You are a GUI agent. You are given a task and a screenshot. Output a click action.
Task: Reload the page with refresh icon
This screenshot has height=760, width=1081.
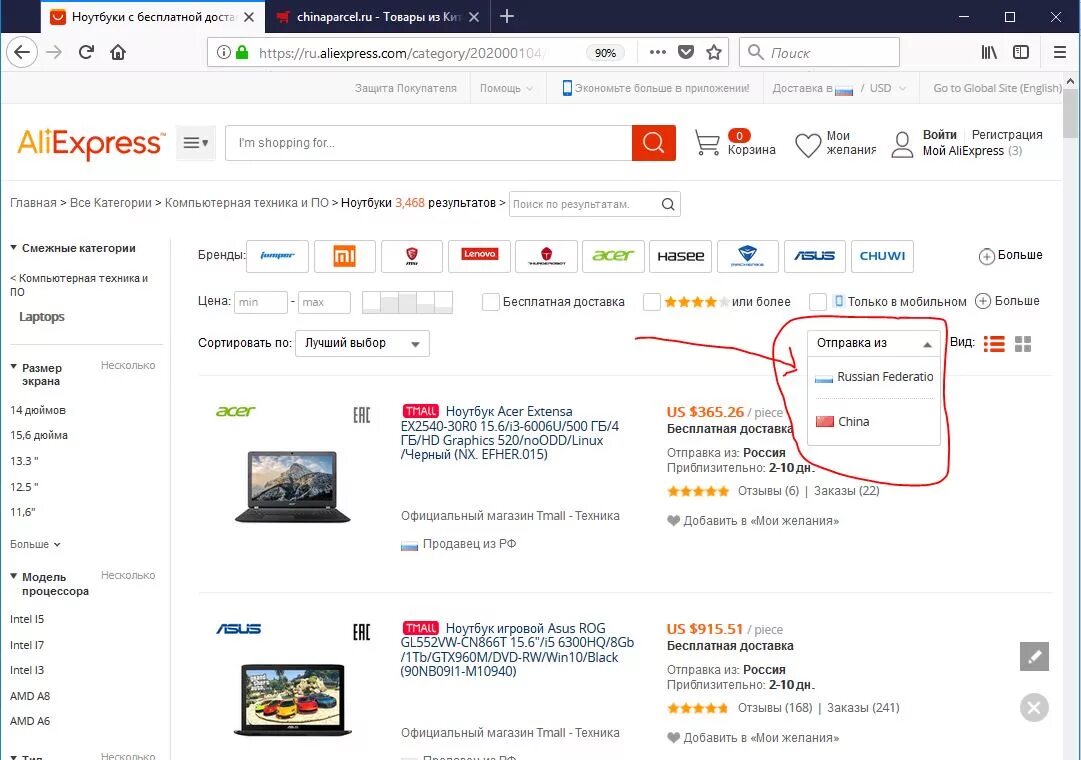tap(86, 52)
